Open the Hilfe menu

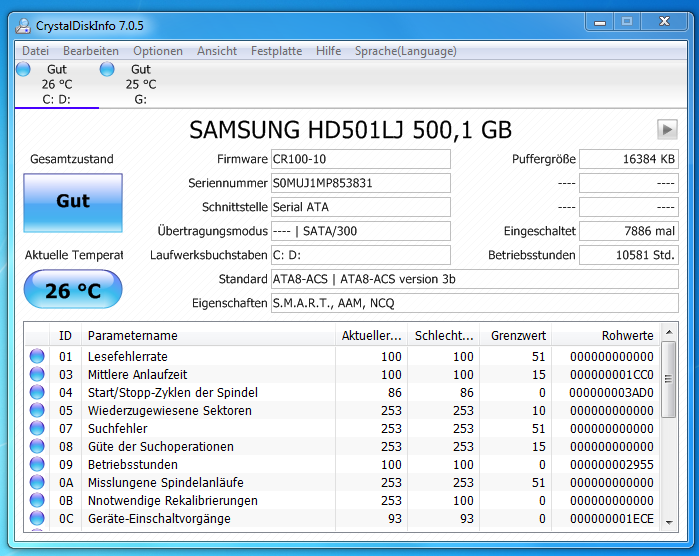point(329,51)
